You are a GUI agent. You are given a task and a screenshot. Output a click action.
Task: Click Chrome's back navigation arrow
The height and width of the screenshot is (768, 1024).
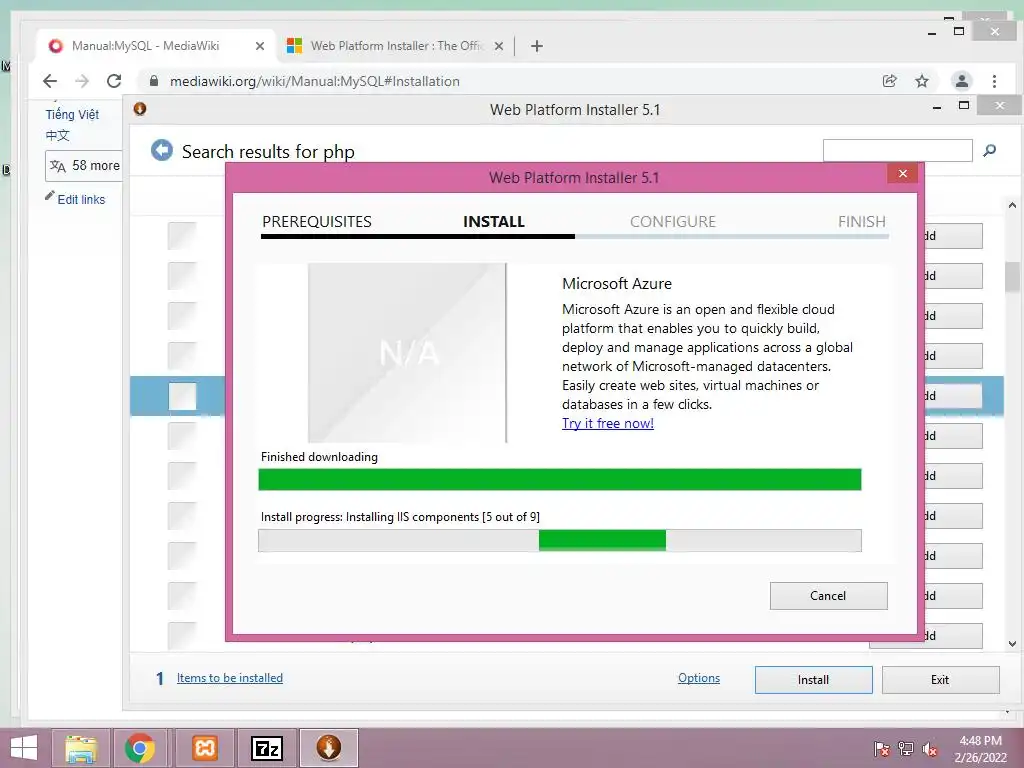50,81
